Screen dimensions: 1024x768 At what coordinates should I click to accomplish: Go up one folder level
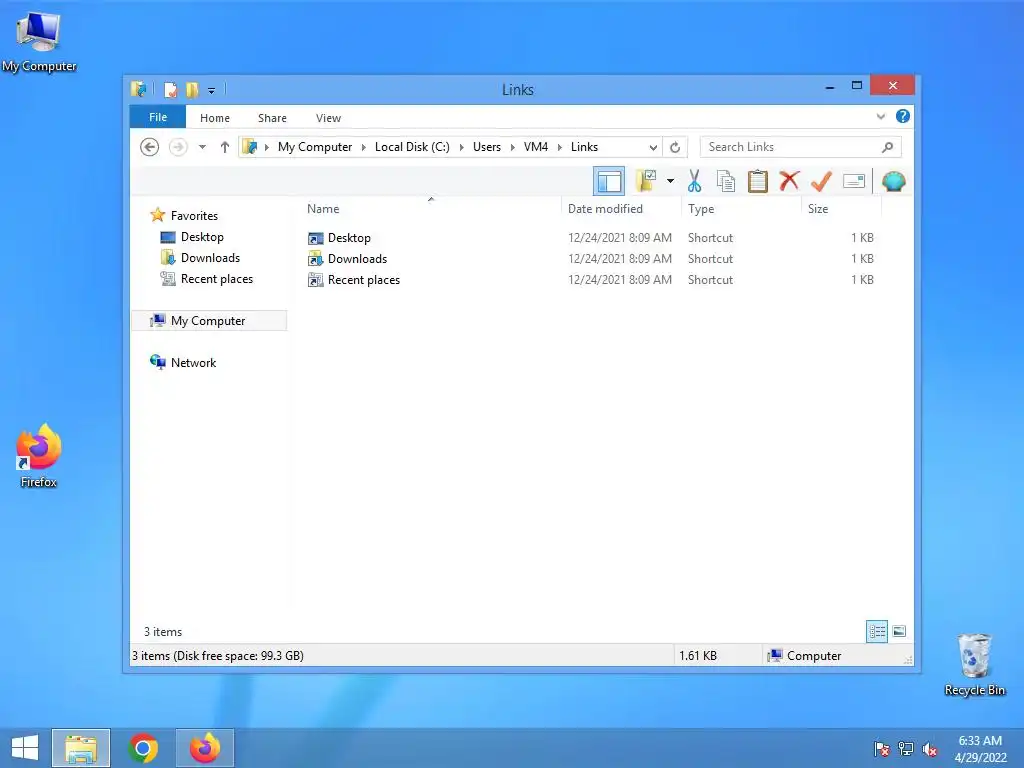tap(225, 147)
